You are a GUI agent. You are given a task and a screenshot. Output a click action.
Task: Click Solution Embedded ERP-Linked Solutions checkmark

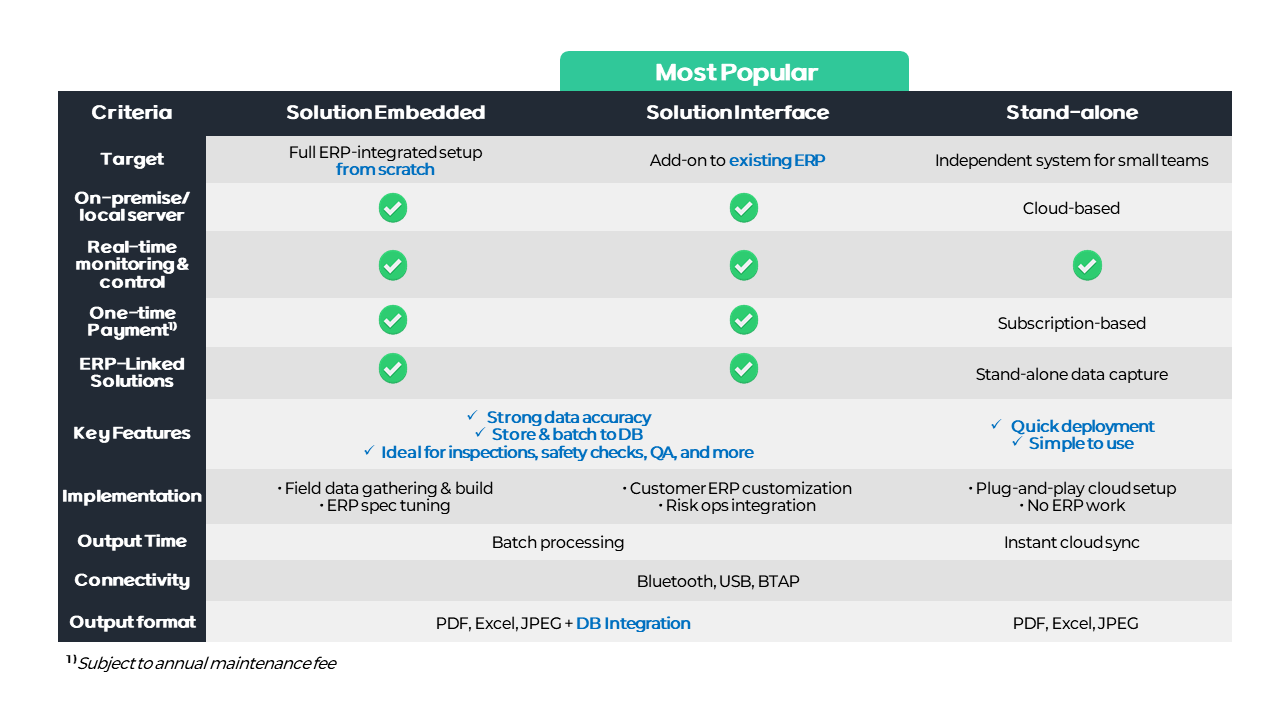(393, 368)
